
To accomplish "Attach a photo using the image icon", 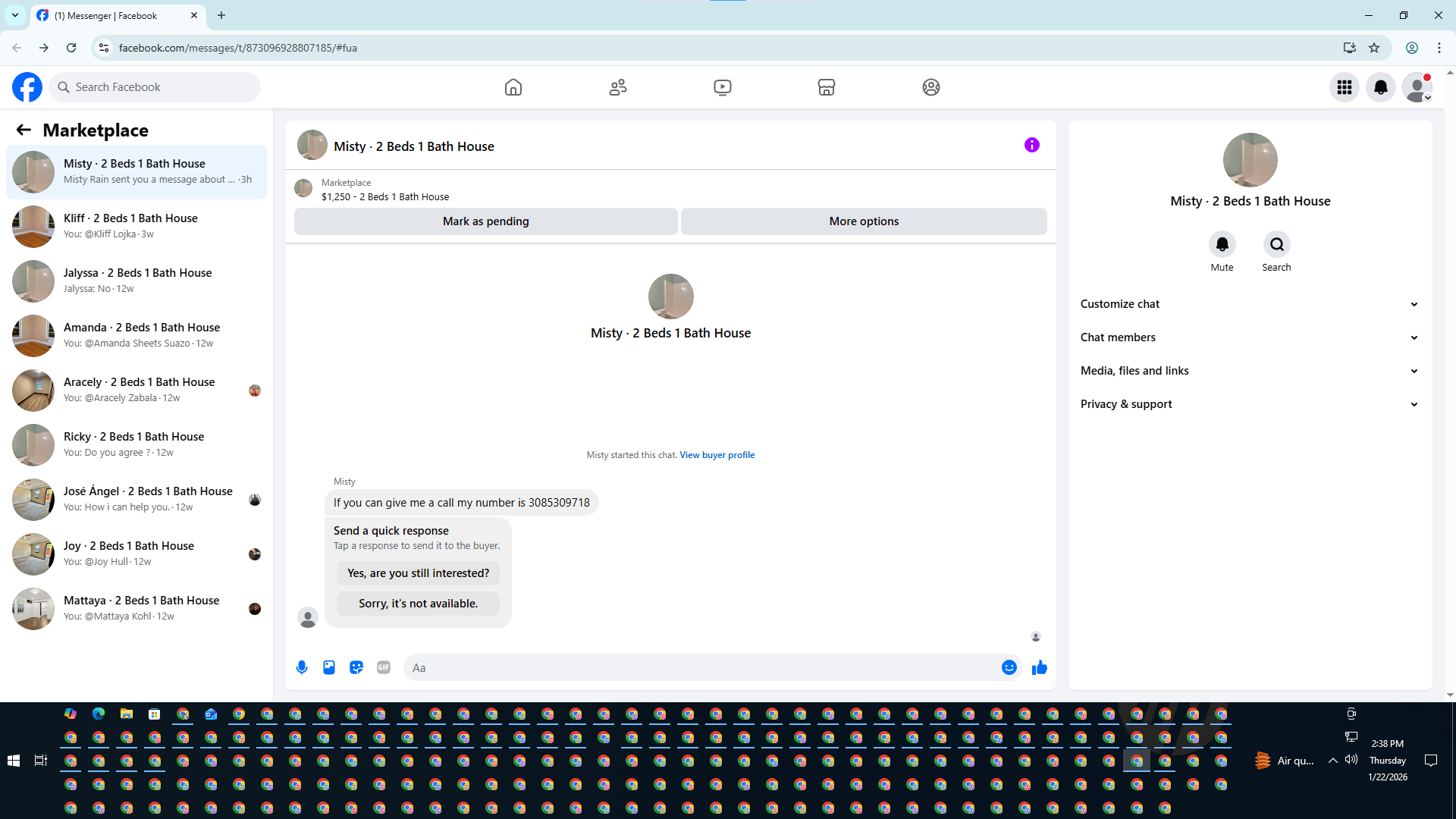I will 329,667.
